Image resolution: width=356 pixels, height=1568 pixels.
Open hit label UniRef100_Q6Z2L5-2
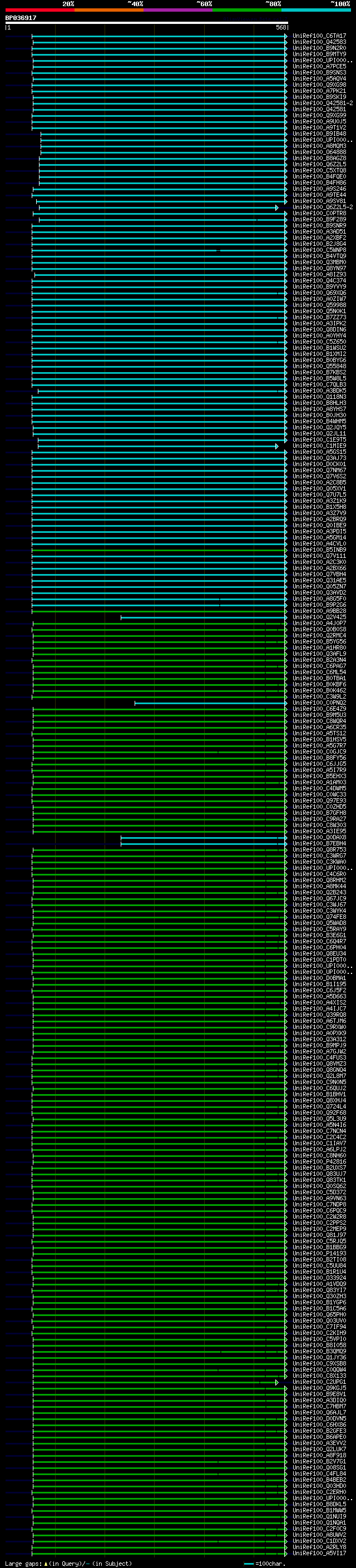(x=323, y=207)
